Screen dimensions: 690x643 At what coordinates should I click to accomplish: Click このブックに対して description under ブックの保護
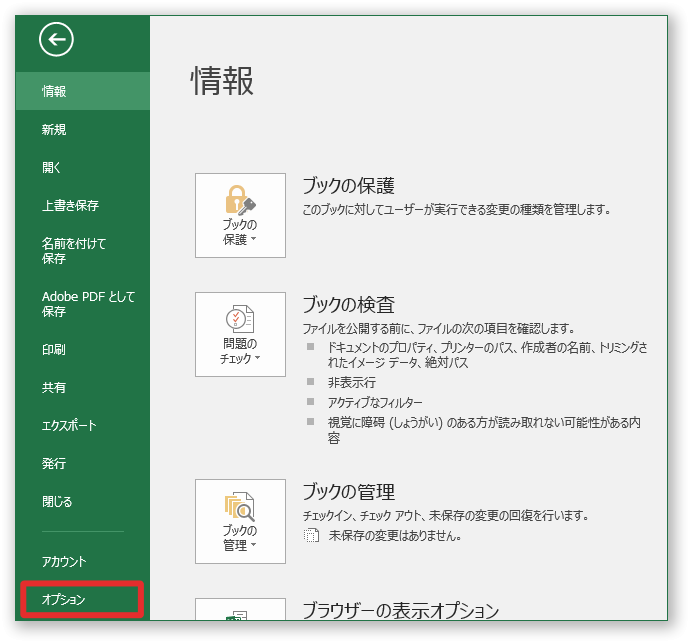pyautogui.click(x=456, y=209)
